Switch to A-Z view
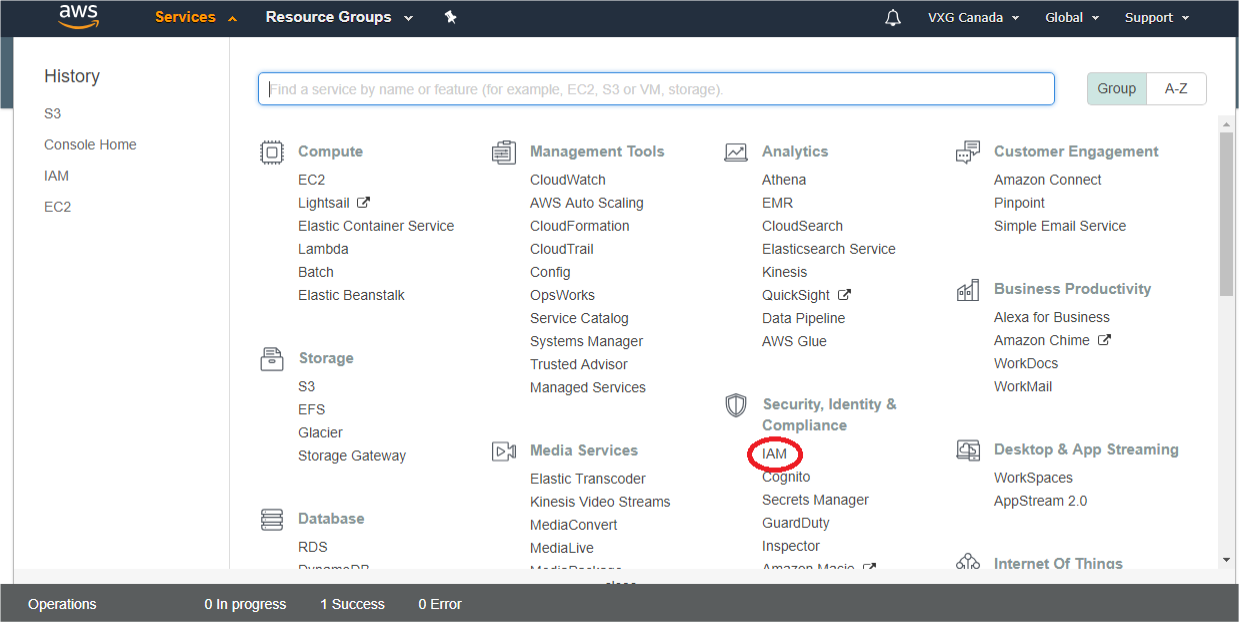This screenshot has height=623, width=1241. point(1176,88)
